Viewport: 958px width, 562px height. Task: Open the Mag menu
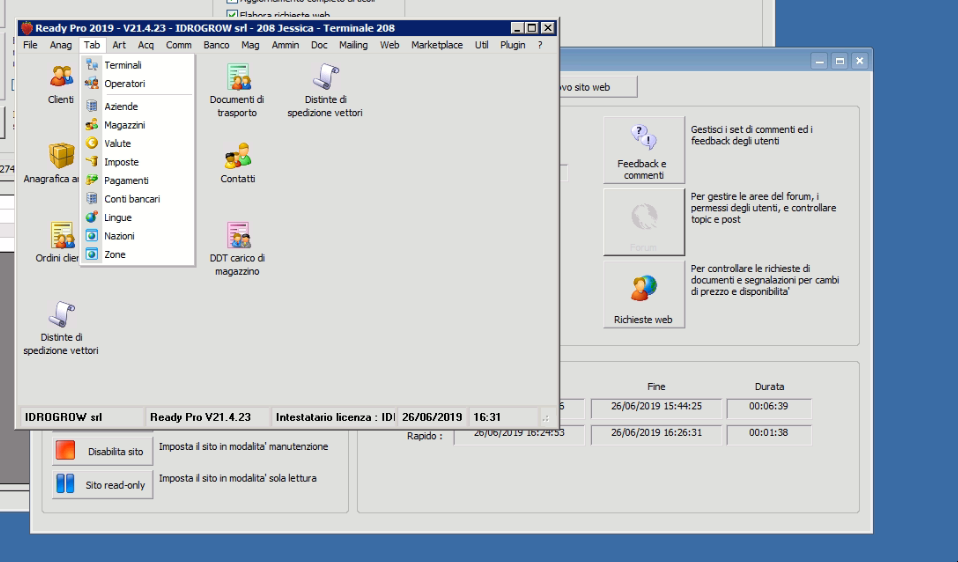[x=250, y=45]
